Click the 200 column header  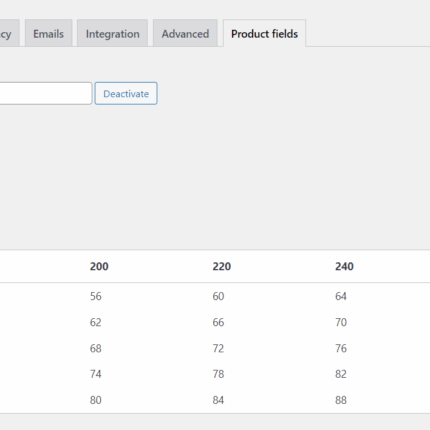[99, 266]
